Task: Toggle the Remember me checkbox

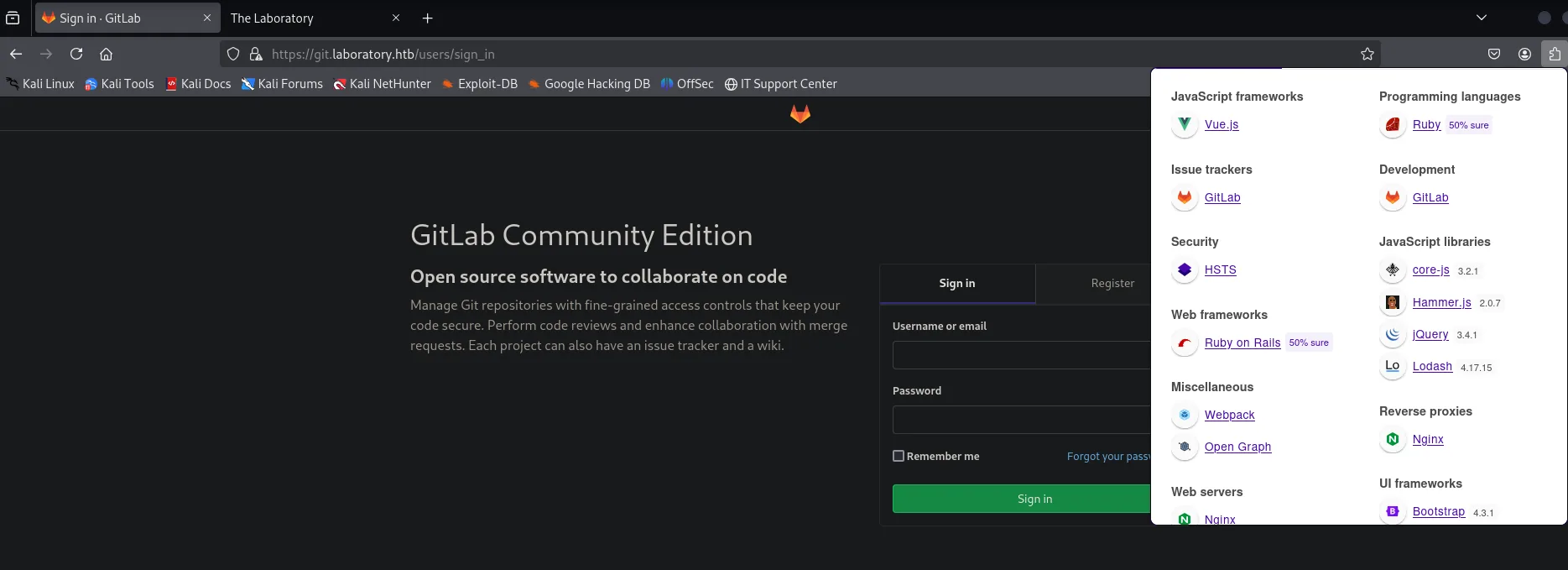Action: tap(899, 456)
